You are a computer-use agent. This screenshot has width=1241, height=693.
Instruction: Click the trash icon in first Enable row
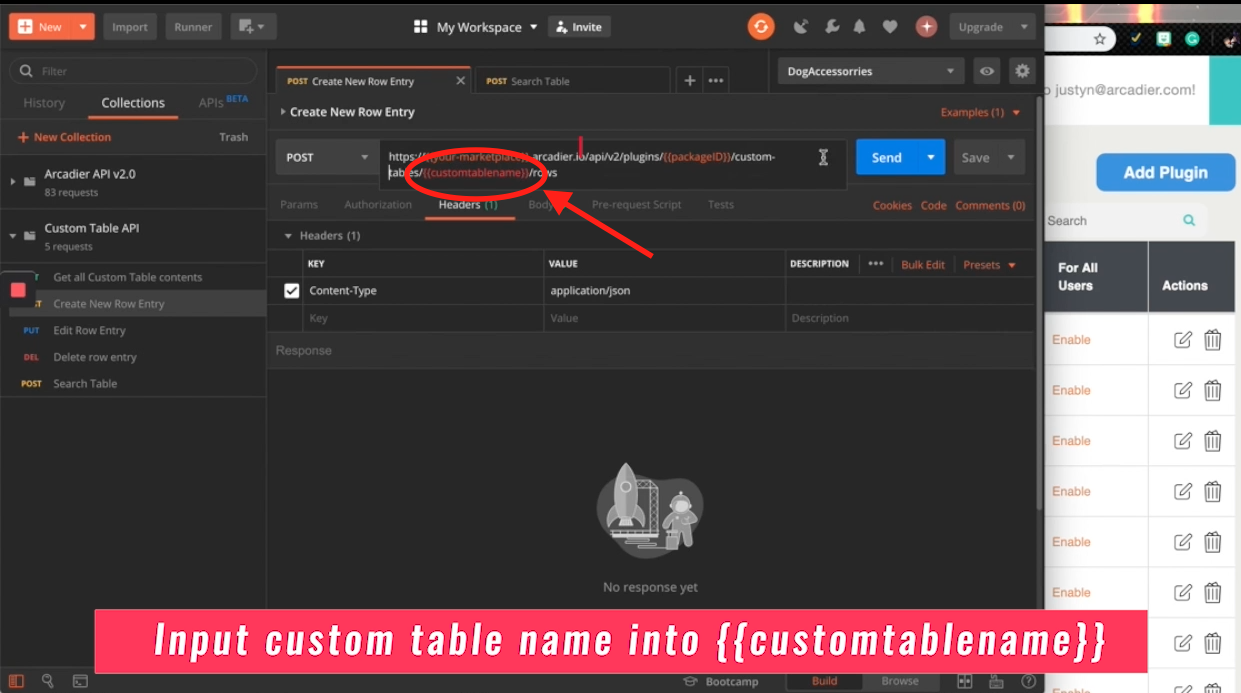click(1213, 339)
